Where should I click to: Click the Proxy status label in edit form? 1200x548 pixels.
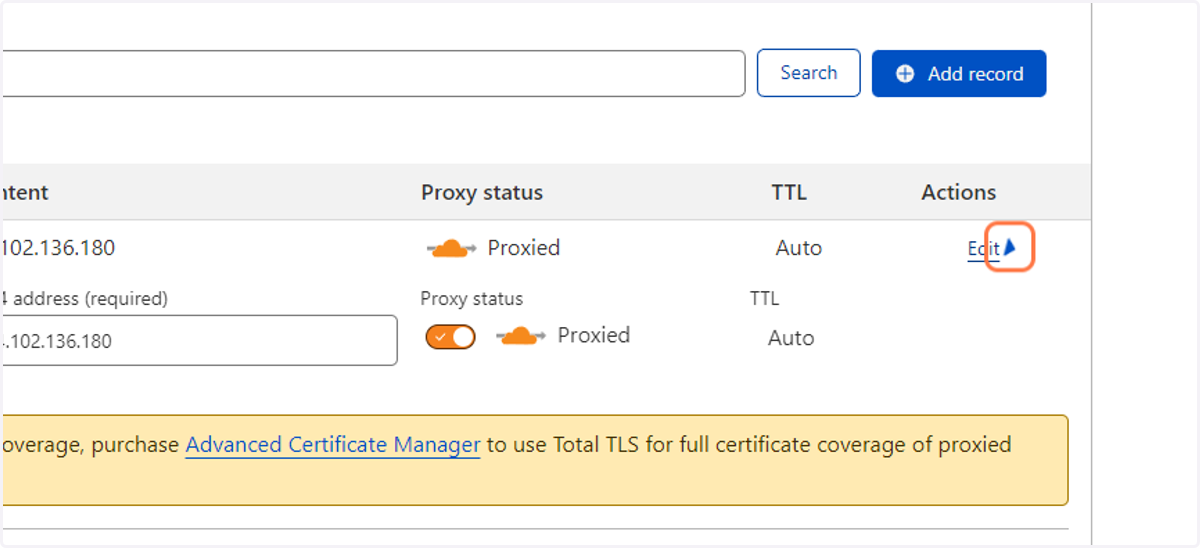coord(472,299)
